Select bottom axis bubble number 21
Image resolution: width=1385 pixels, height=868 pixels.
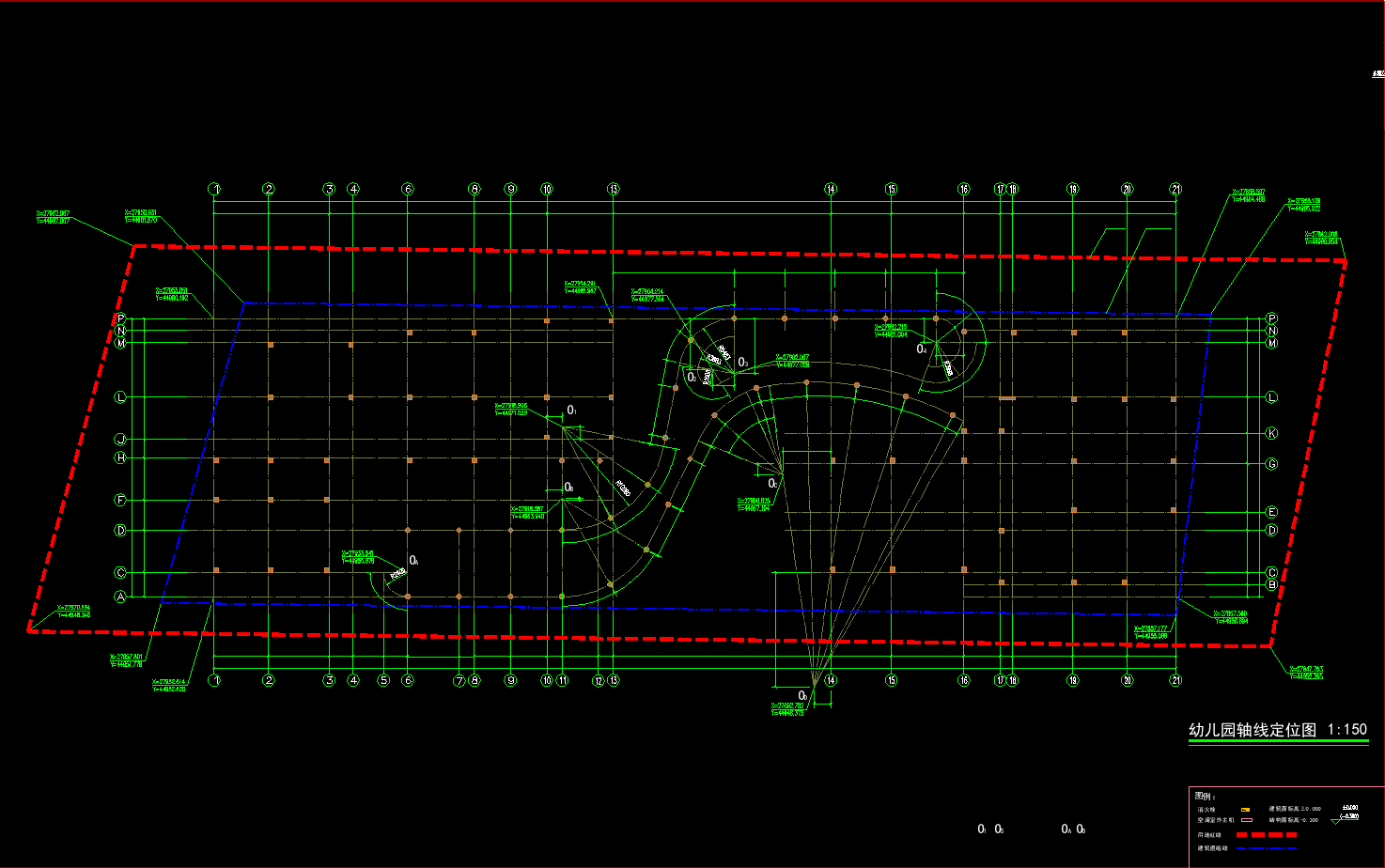point(1175,680)
